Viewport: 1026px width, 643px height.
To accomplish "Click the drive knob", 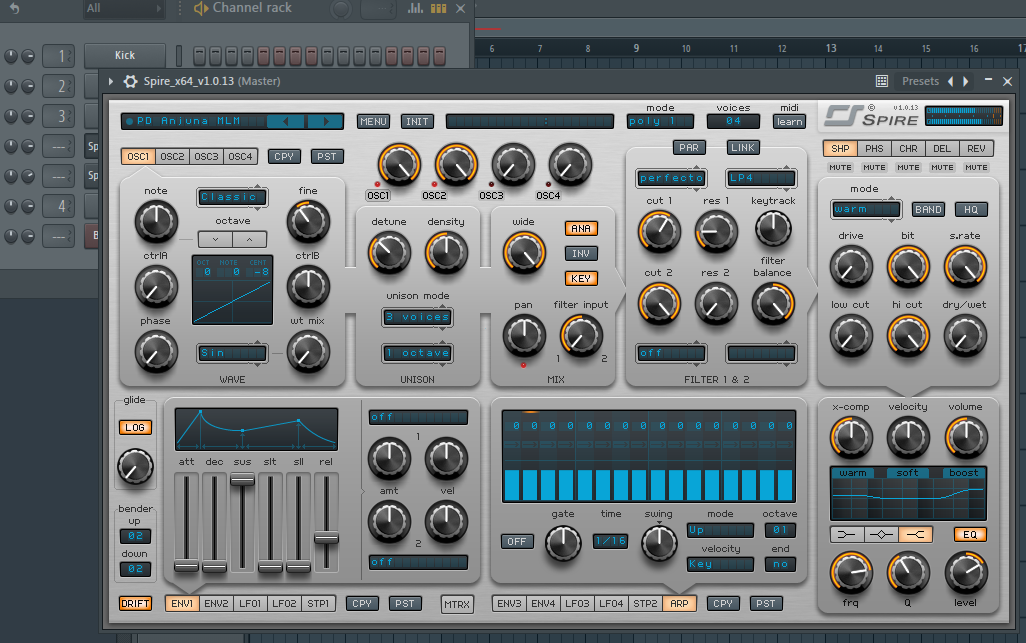I will (x=851, y=267).
